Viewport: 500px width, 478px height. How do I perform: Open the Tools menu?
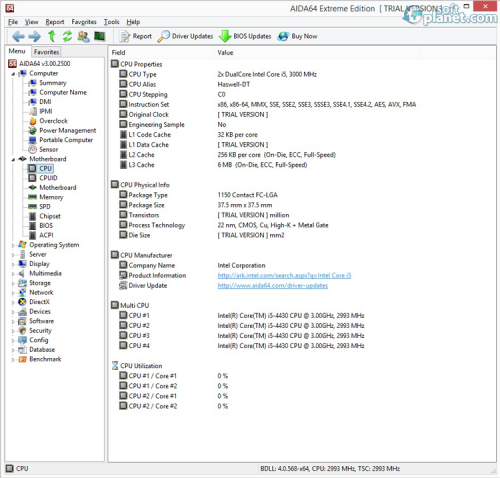[111, 22]
